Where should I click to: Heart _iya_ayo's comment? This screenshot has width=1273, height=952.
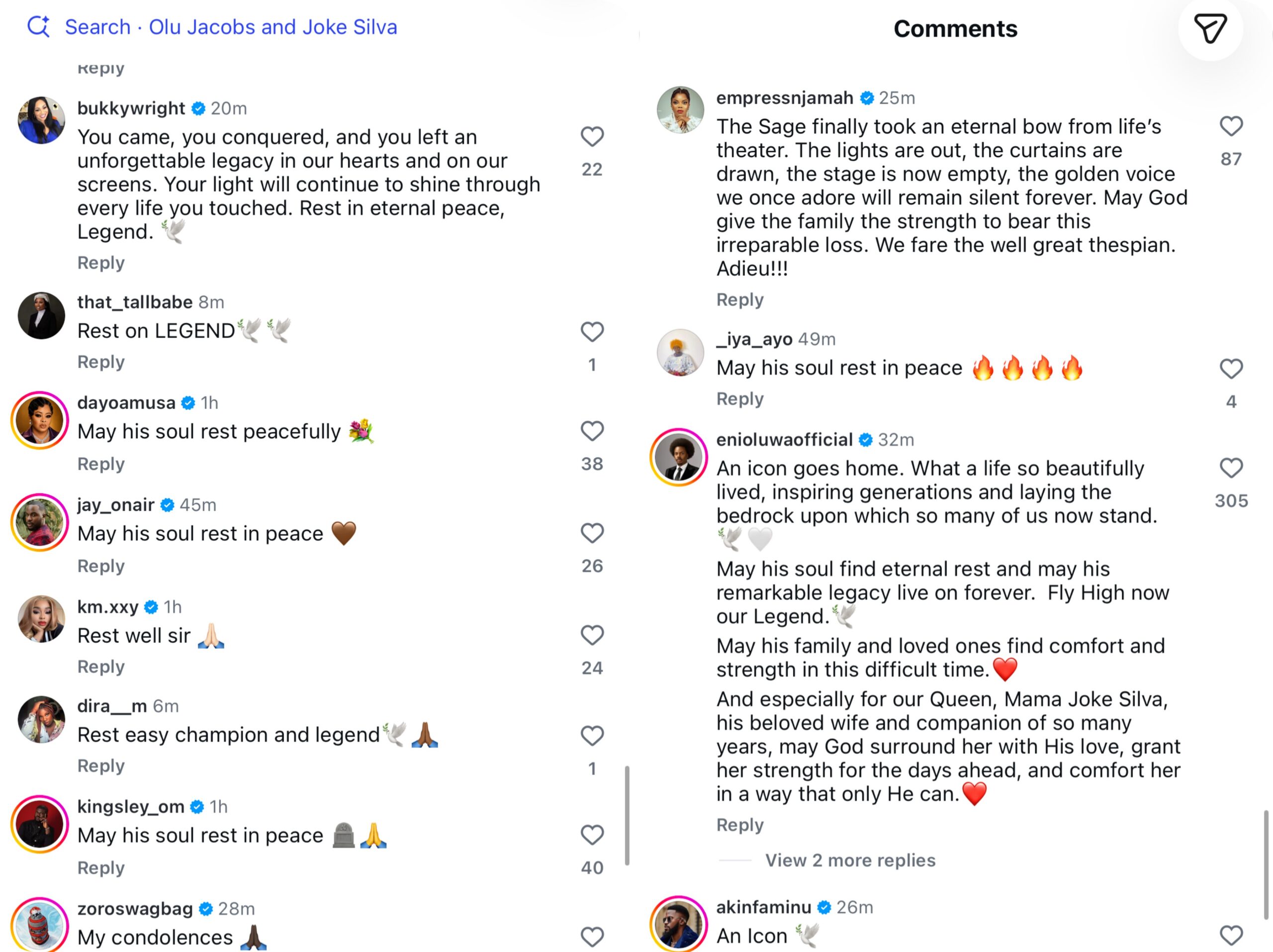[1231, 369]
